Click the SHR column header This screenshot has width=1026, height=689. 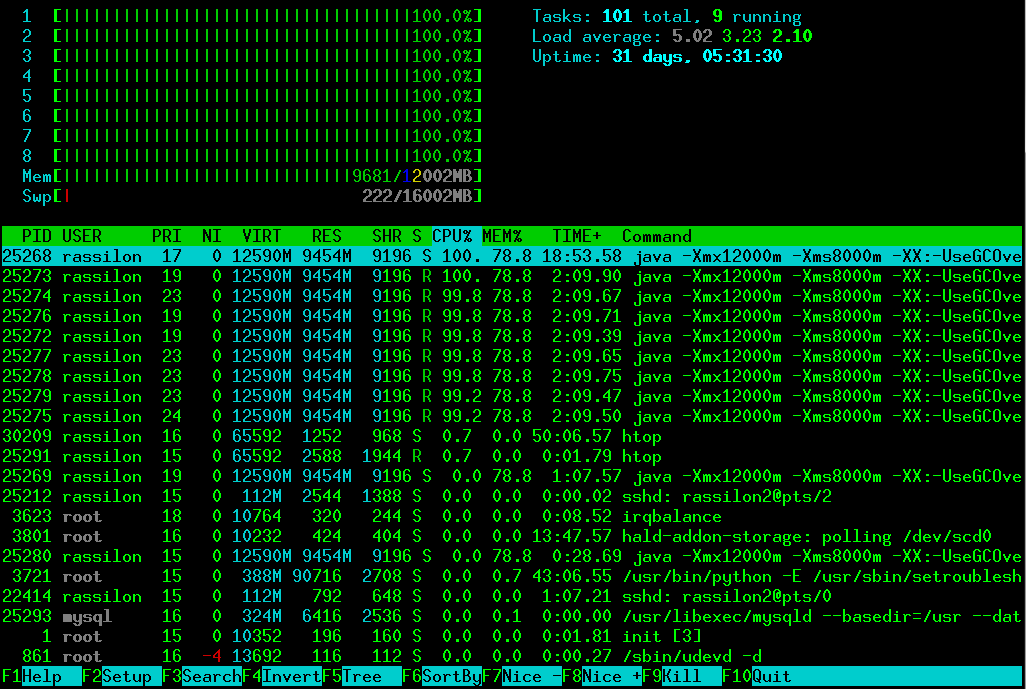(387, 236)
